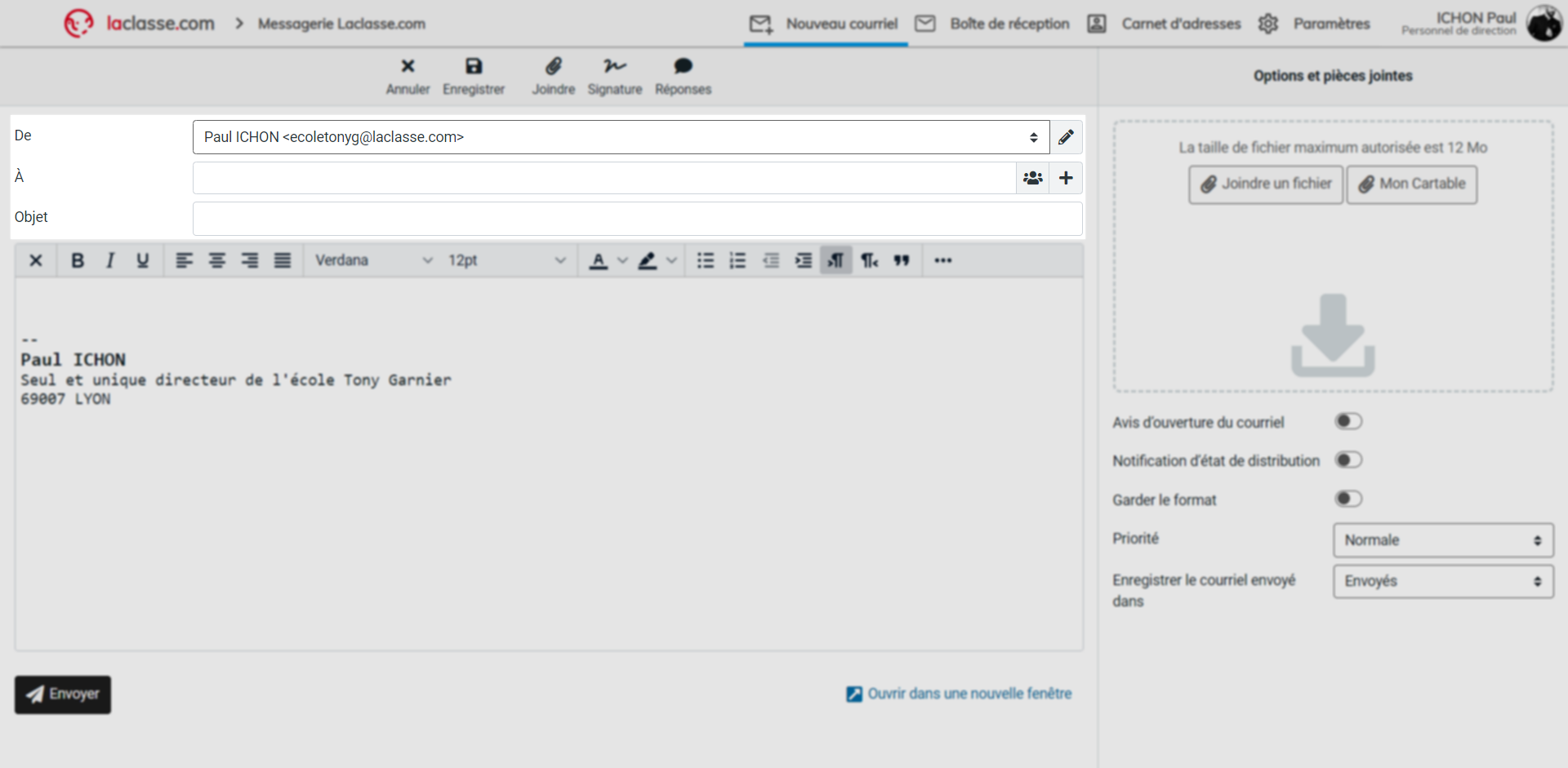The image size is (1568, 768).
Task: Enable Garder le format
Action: 1348,499
